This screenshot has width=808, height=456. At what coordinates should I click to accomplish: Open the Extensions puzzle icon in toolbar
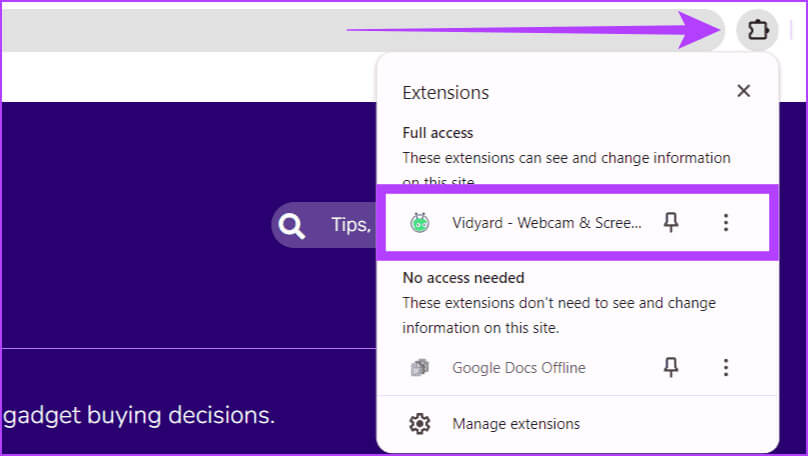click(756, 30)
